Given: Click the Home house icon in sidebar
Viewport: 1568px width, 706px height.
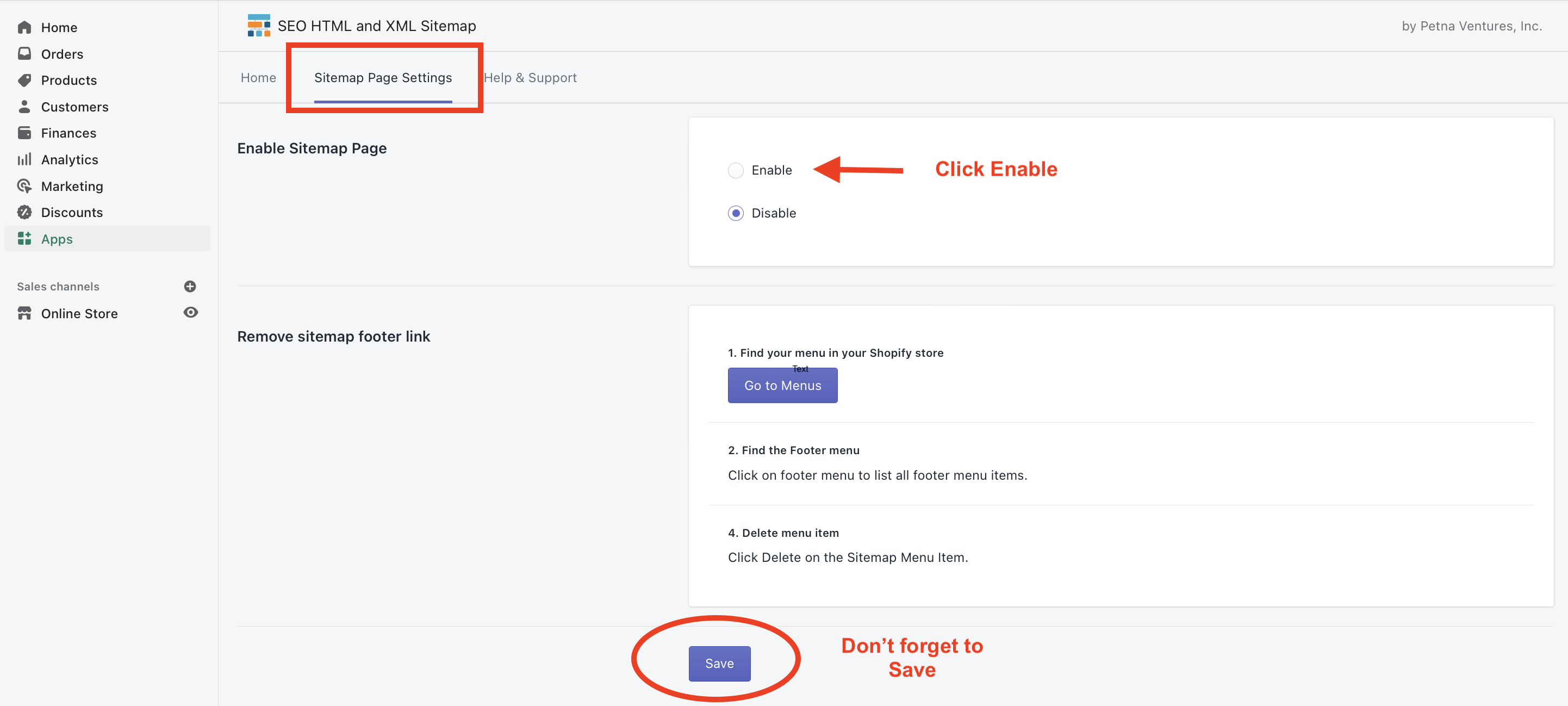Looking at the screenshot, I should tap(24, 27).
